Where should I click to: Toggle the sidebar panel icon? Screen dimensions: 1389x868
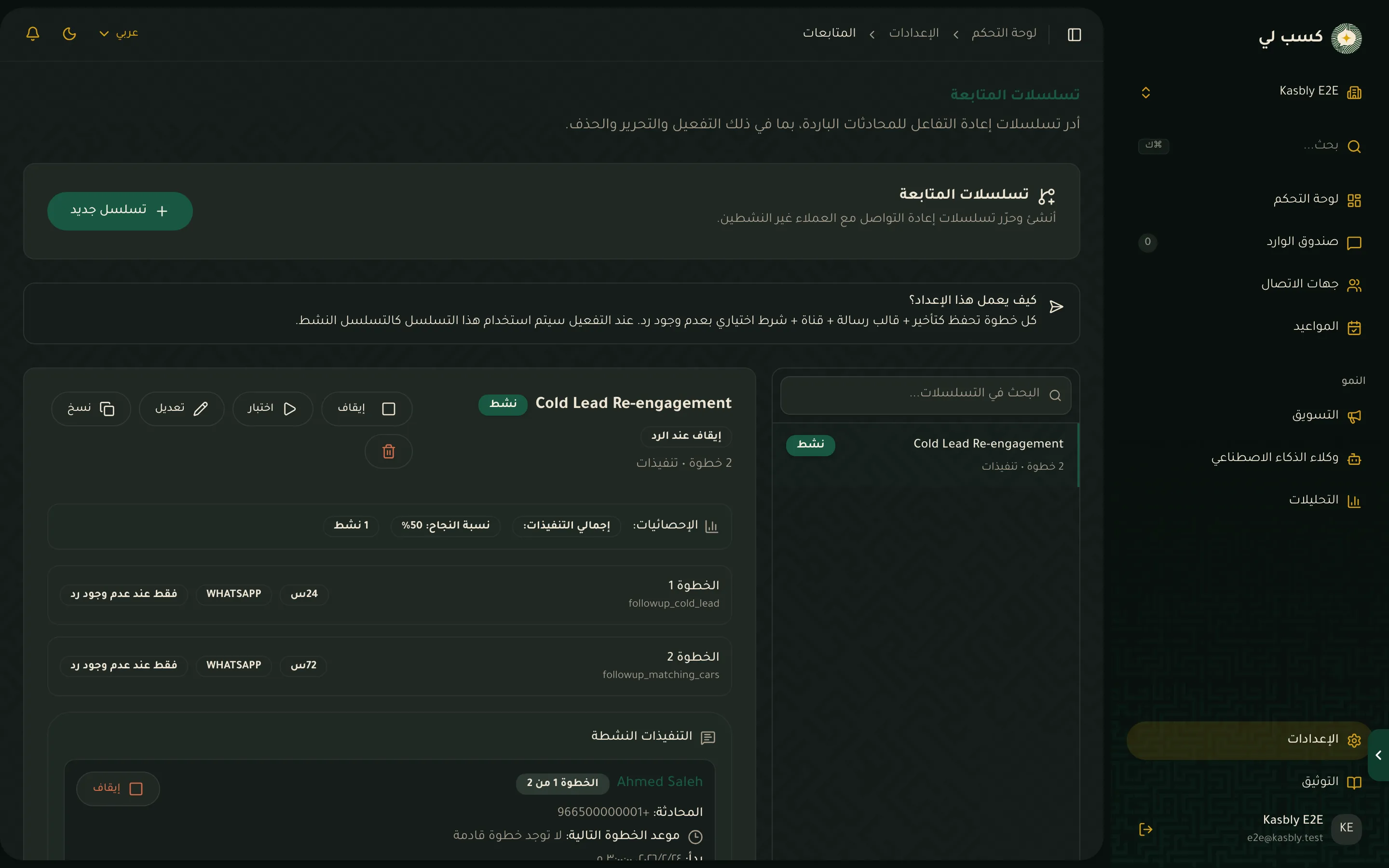(1075, 34)
